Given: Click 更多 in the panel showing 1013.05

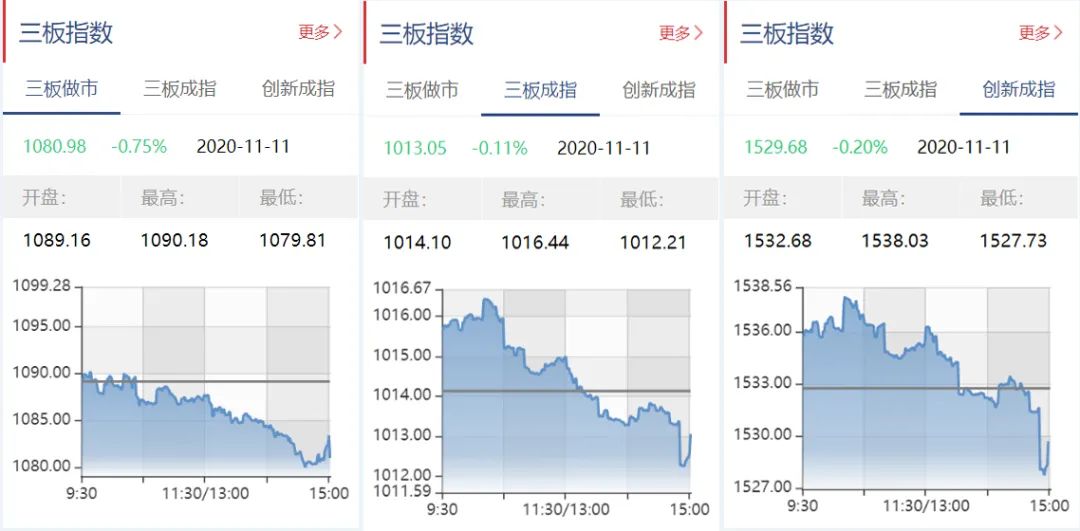Looking at the screenshot, I should 680,33.
